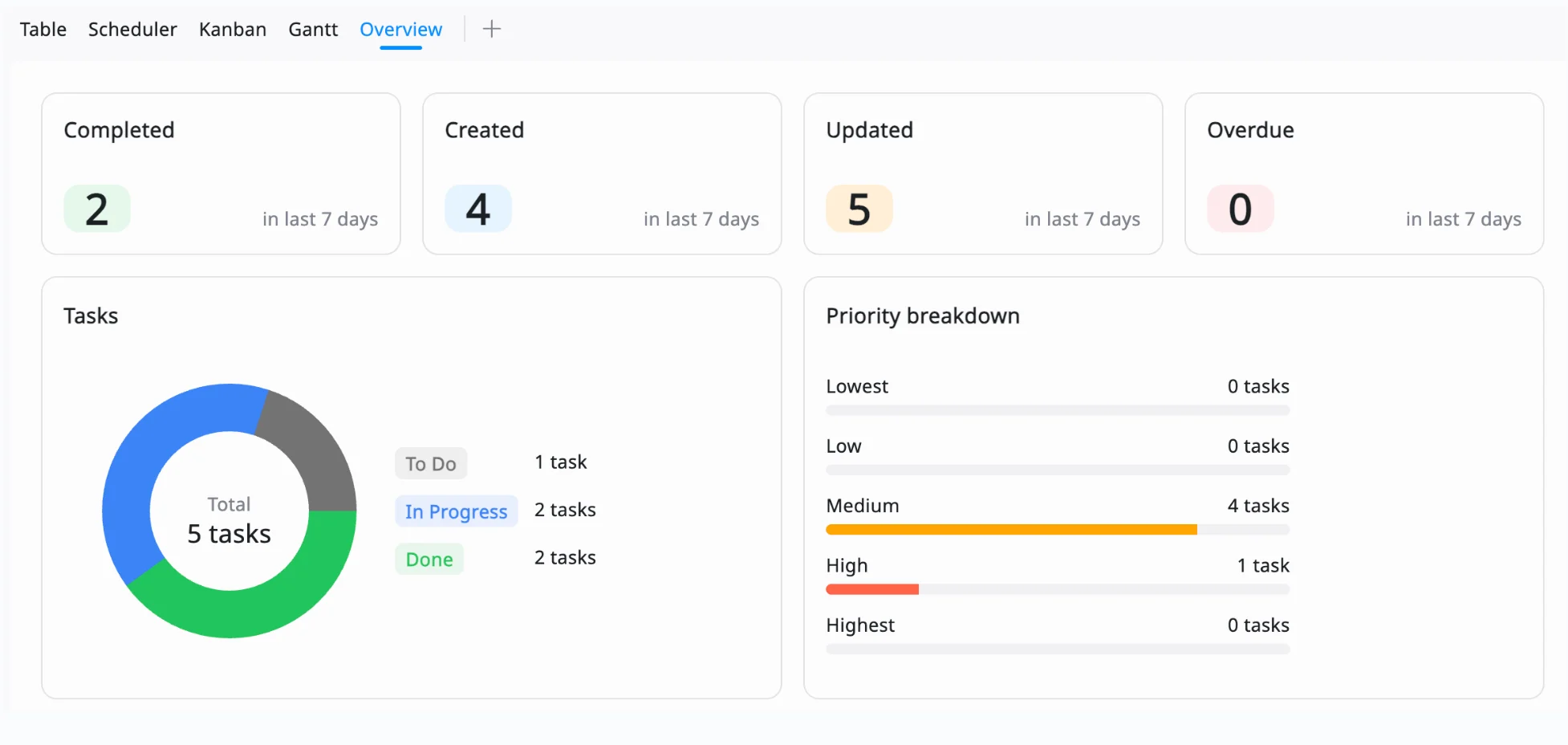
Task: Click the Created count badge 4
Action: (478, 209)
